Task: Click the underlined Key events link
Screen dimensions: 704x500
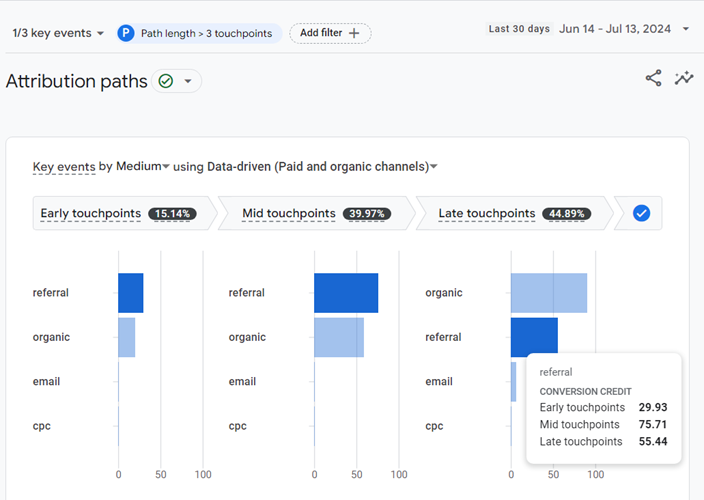Action: pyautogui.click(x=64, y=166)
